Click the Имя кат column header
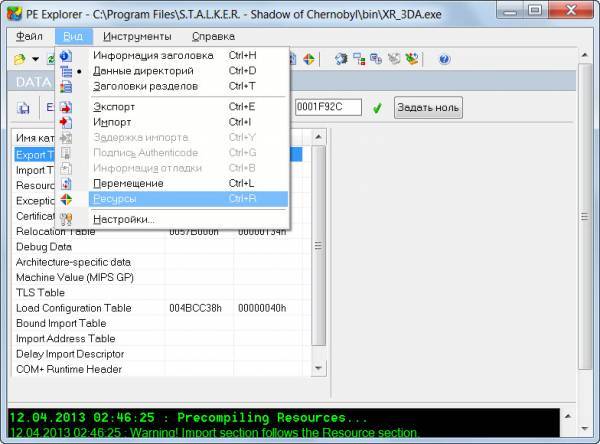Image resolution: width=600 pixels, height=444 pixels. 34,137
